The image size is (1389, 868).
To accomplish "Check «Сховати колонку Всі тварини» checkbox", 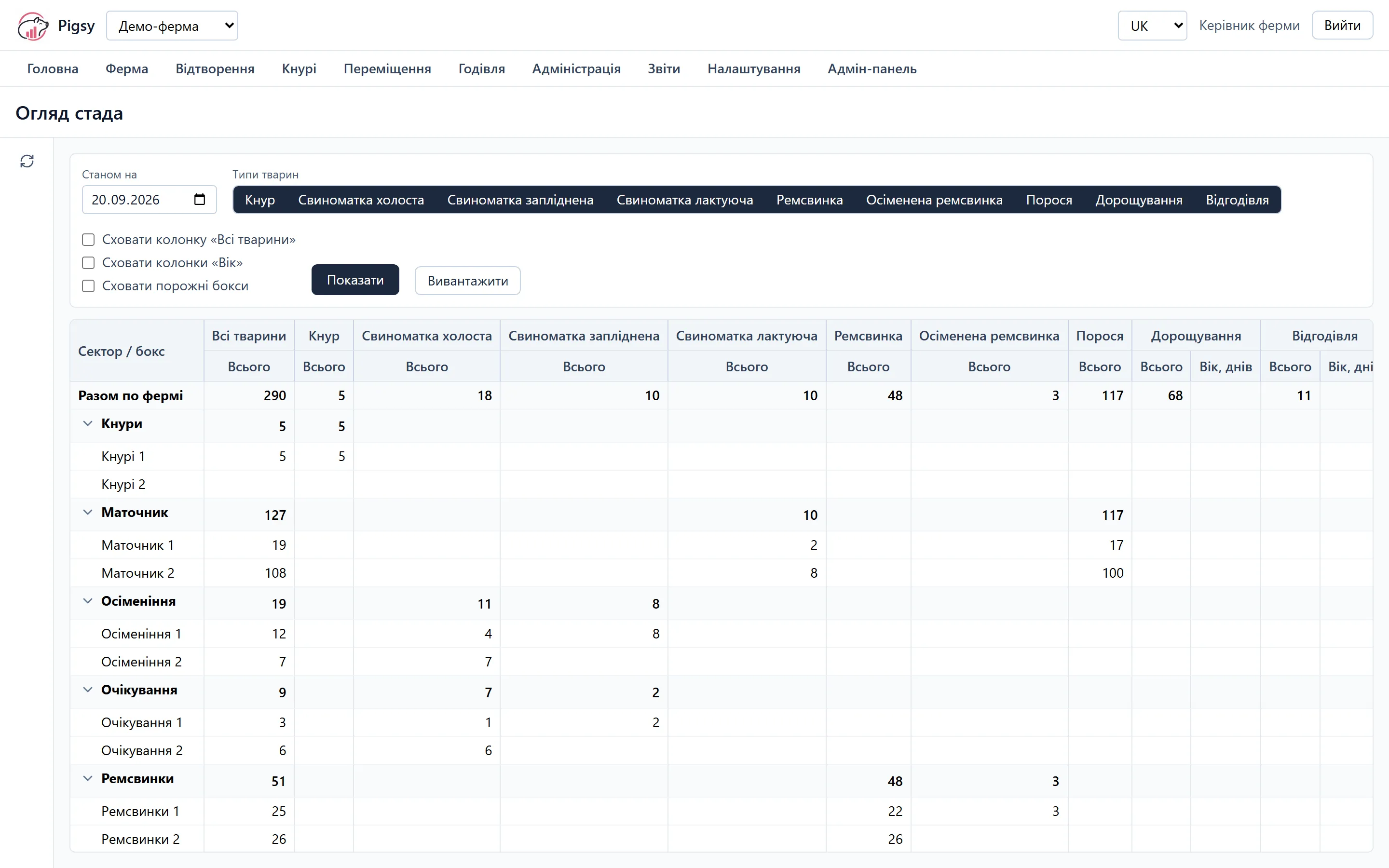I will [88, 239].
